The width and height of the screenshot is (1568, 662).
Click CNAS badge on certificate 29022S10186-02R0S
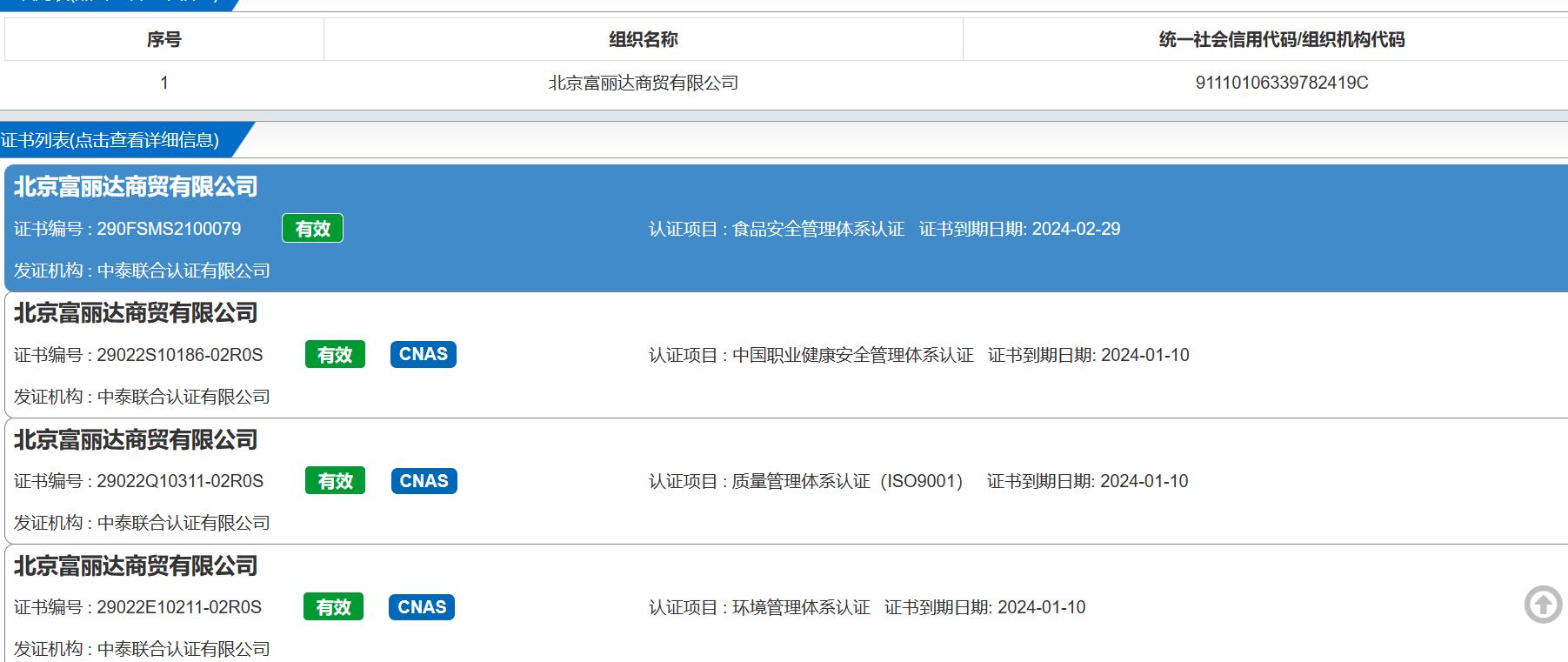424,354
